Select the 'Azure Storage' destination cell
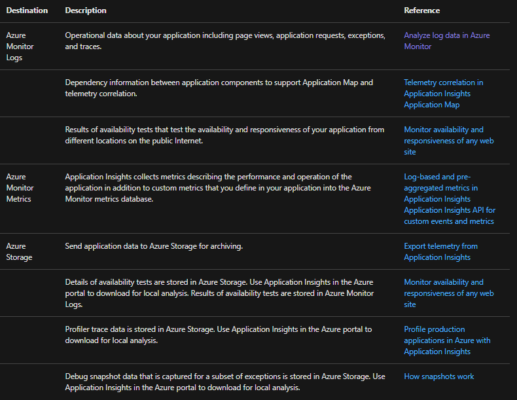Screen dimensions: 517x400 [19, 252]
